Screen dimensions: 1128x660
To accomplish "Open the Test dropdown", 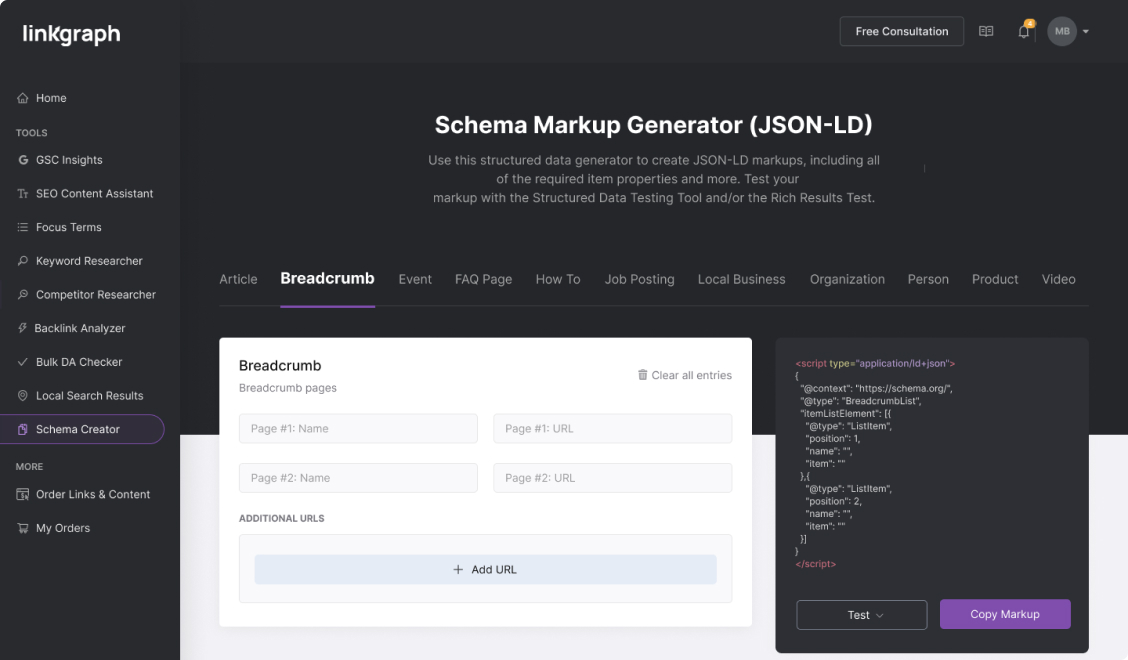I will tap(861, 615).
